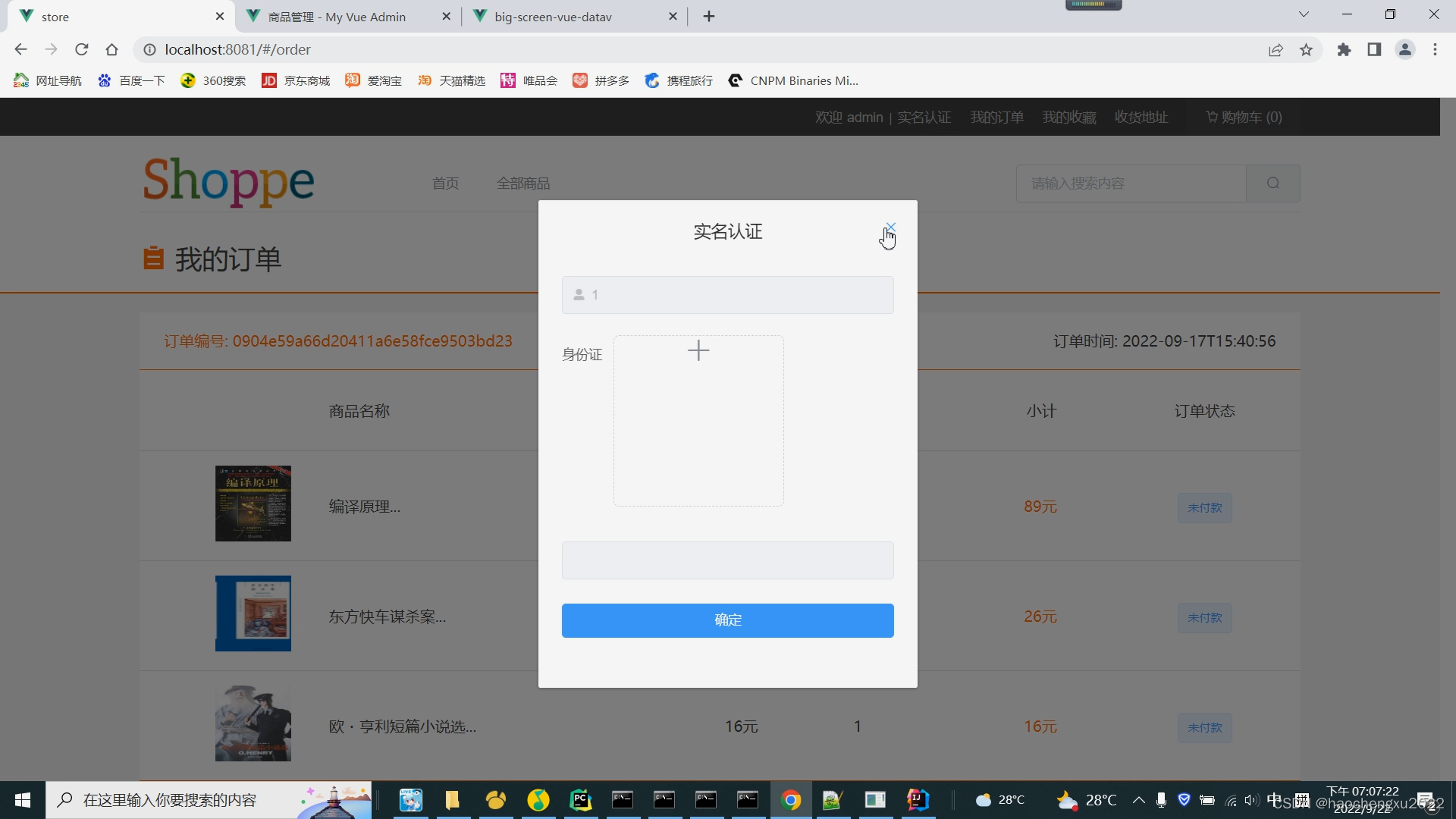Open the 爱淘宝 bookmark
Screen dimensions: 1456x819
(373, 80)
